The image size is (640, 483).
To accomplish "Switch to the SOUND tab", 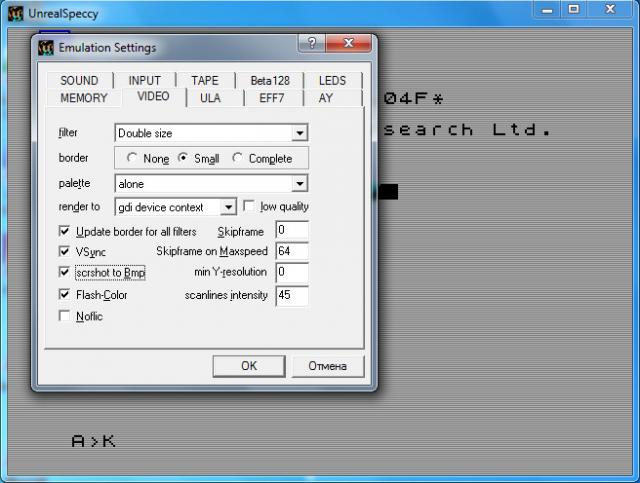I will point(79,81).
